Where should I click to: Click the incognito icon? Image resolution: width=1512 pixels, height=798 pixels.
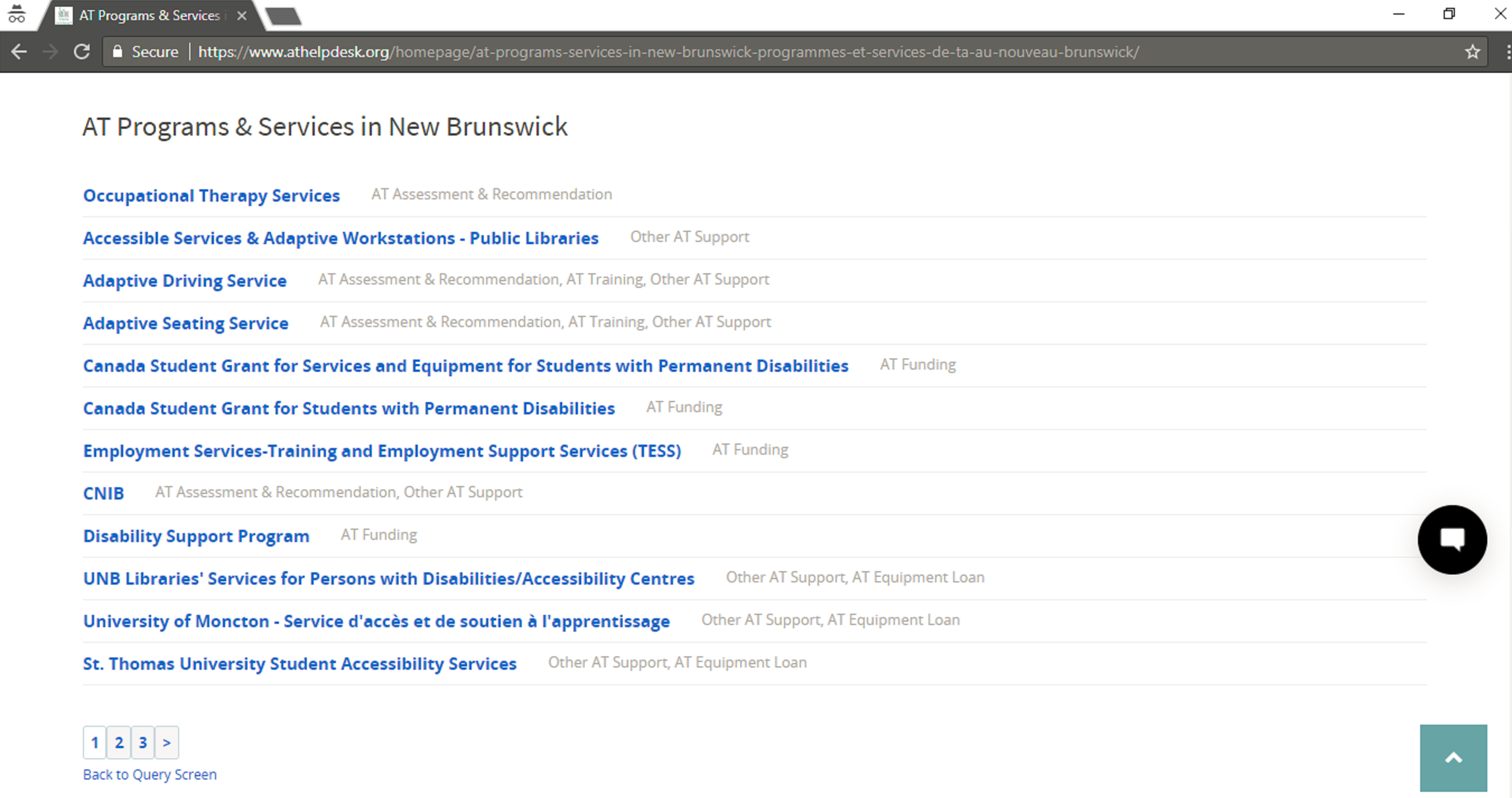16,14
